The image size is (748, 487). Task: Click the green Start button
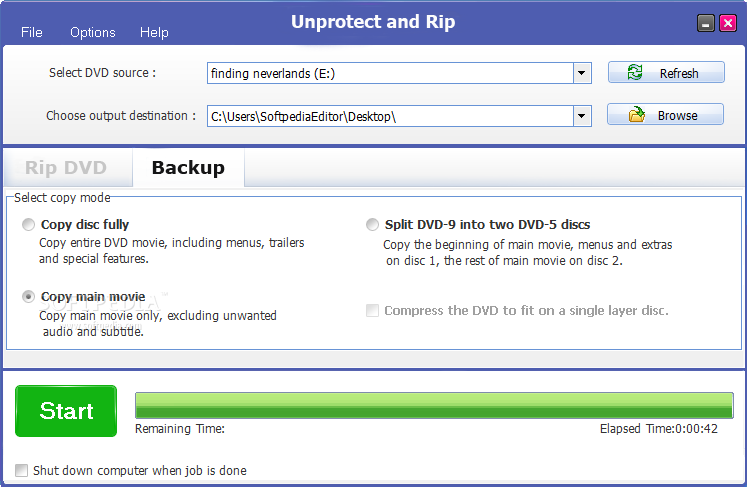pos(66,411)
